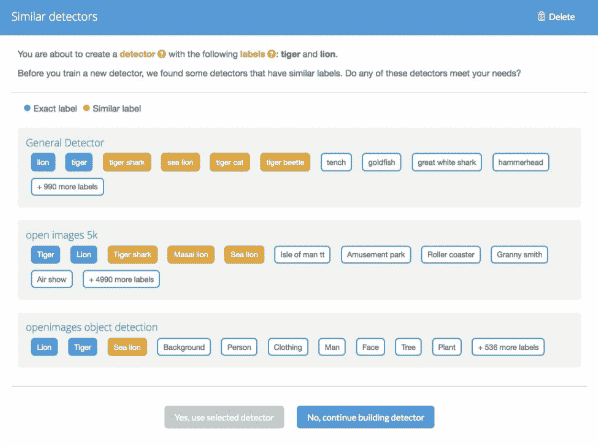Viewport: 598px width, 446px height.
Task: Open the help icon next to detector
Action: tap(162, 54)
